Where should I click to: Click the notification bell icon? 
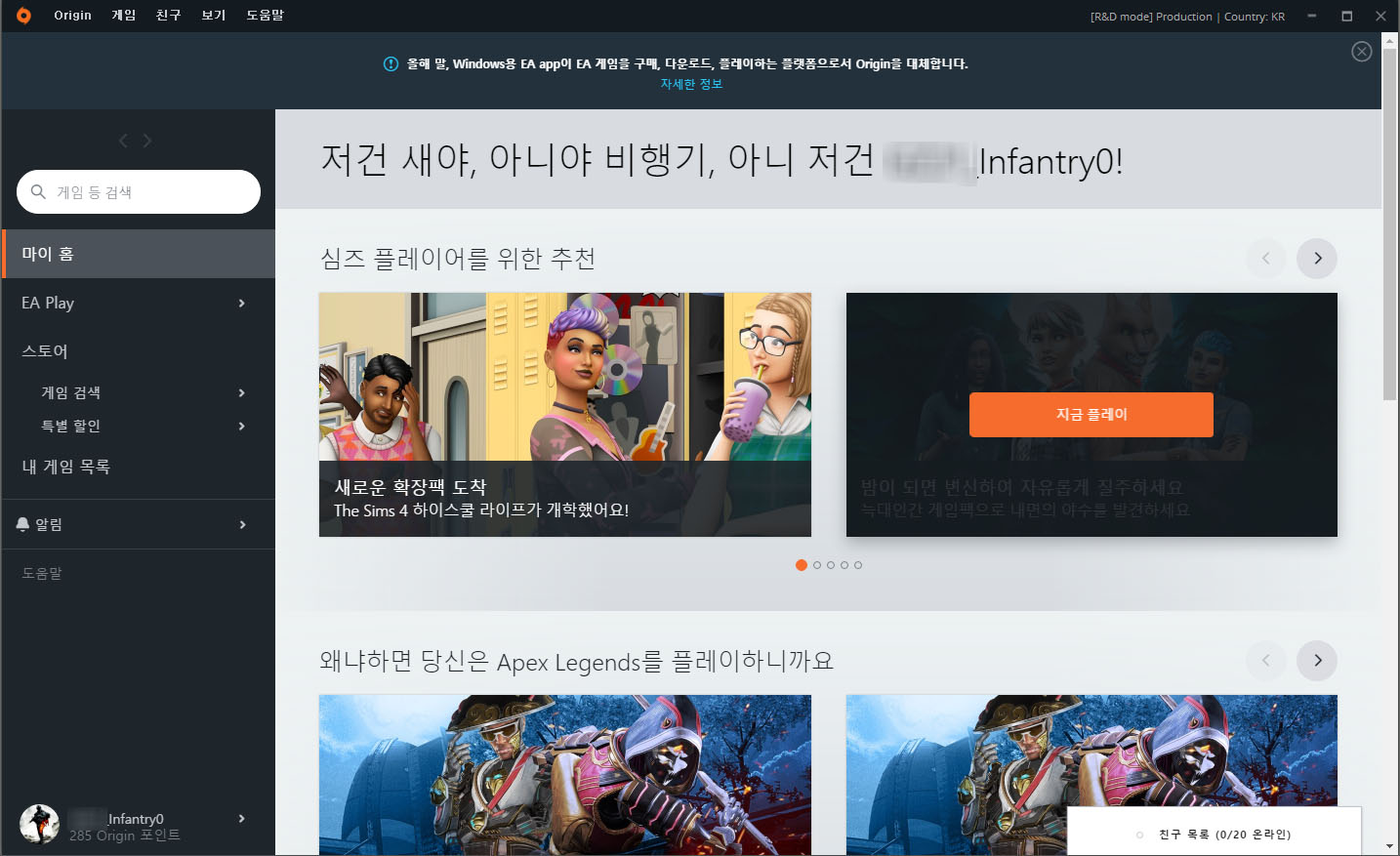point(22,524)
